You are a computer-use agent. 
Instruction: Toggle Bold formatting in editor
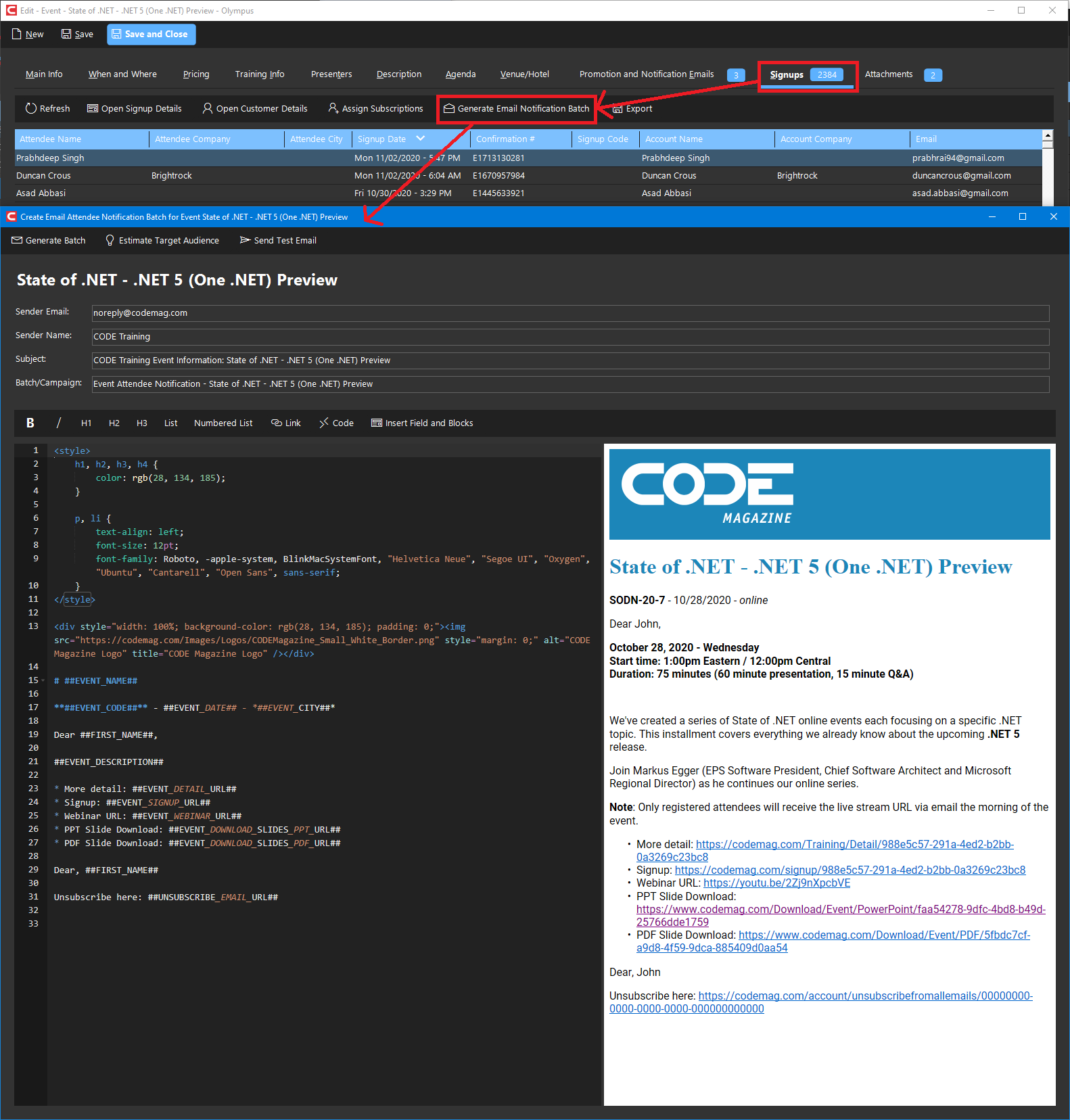coord(30,423)
